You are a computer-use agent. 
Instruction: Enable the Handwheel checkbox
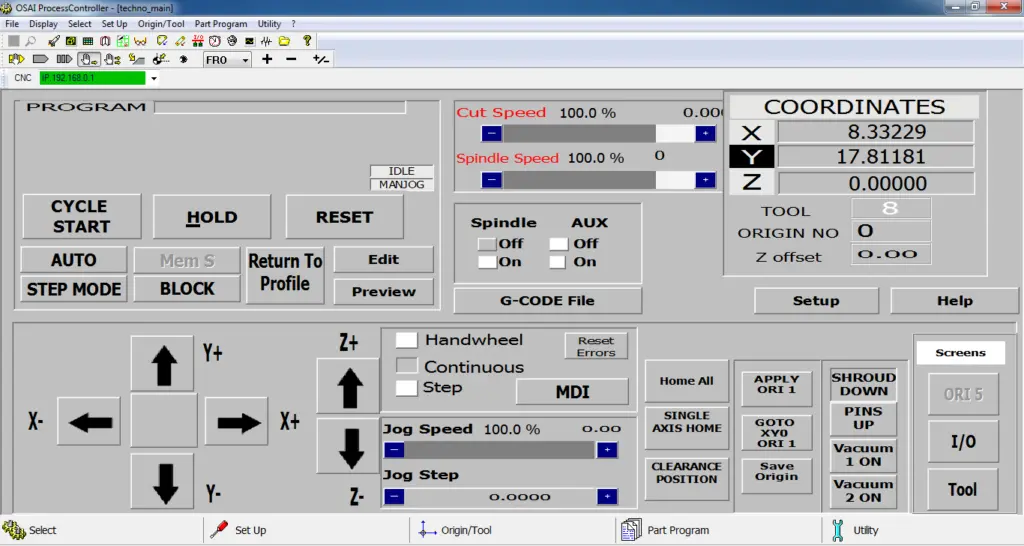point(406,341)
